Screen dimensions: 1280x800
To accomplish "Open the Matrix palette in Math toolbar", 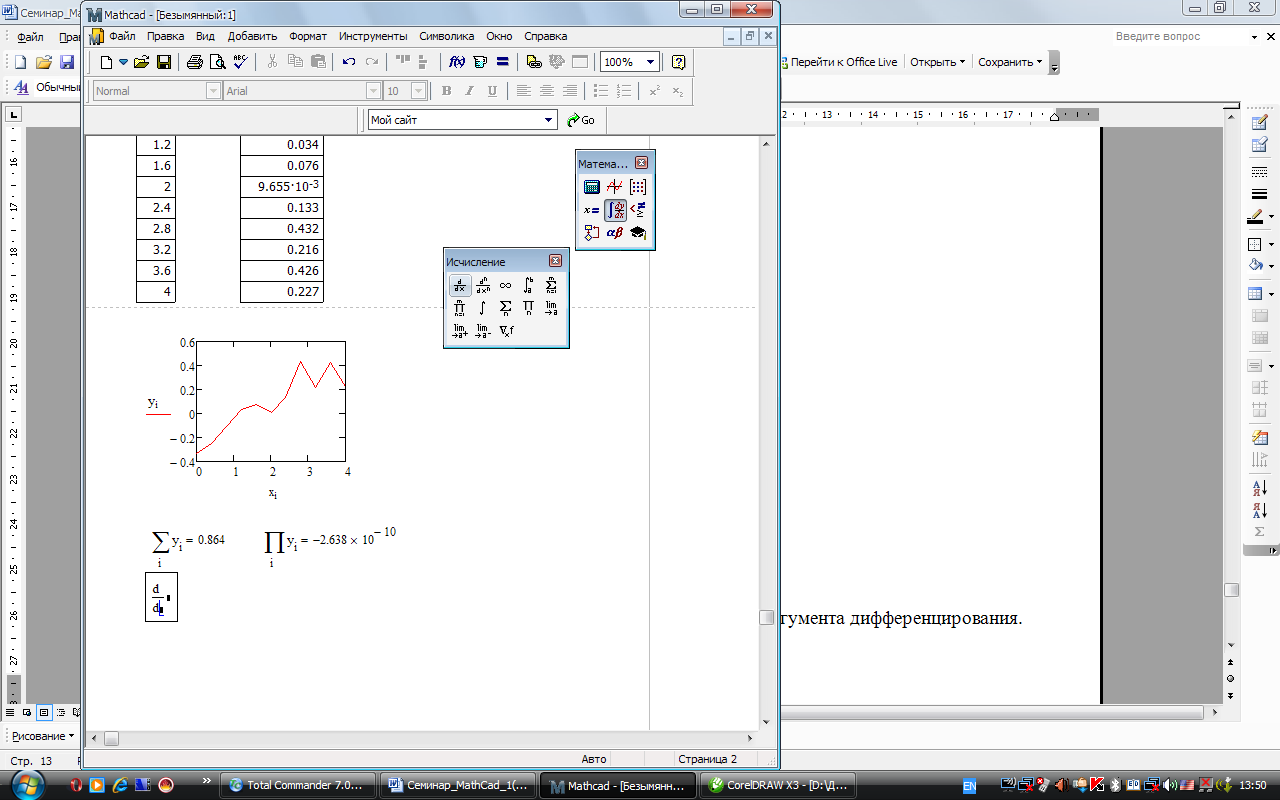I will click(638, 186).
